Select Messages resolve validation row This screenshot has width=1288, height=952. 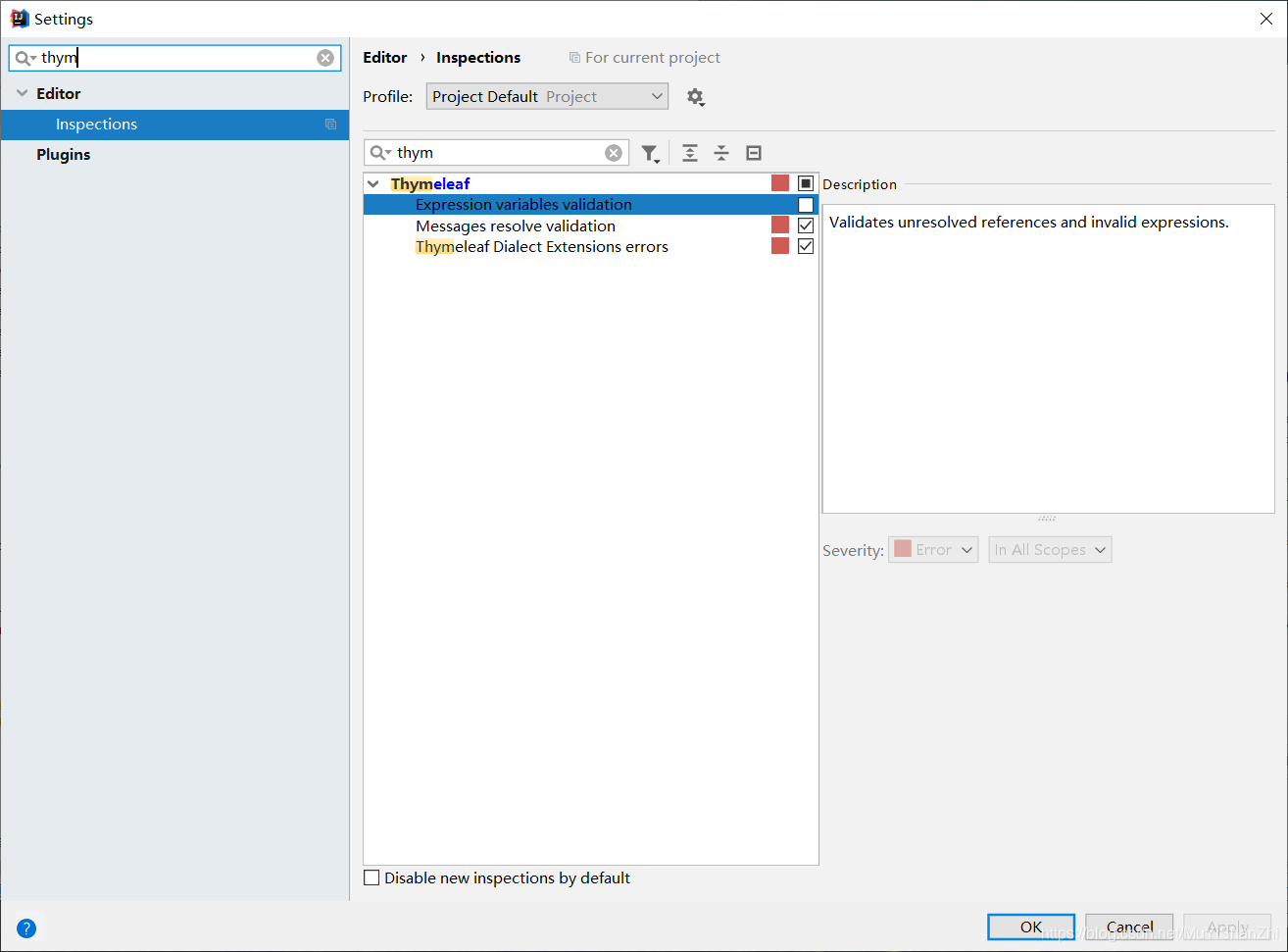point(591,225)
